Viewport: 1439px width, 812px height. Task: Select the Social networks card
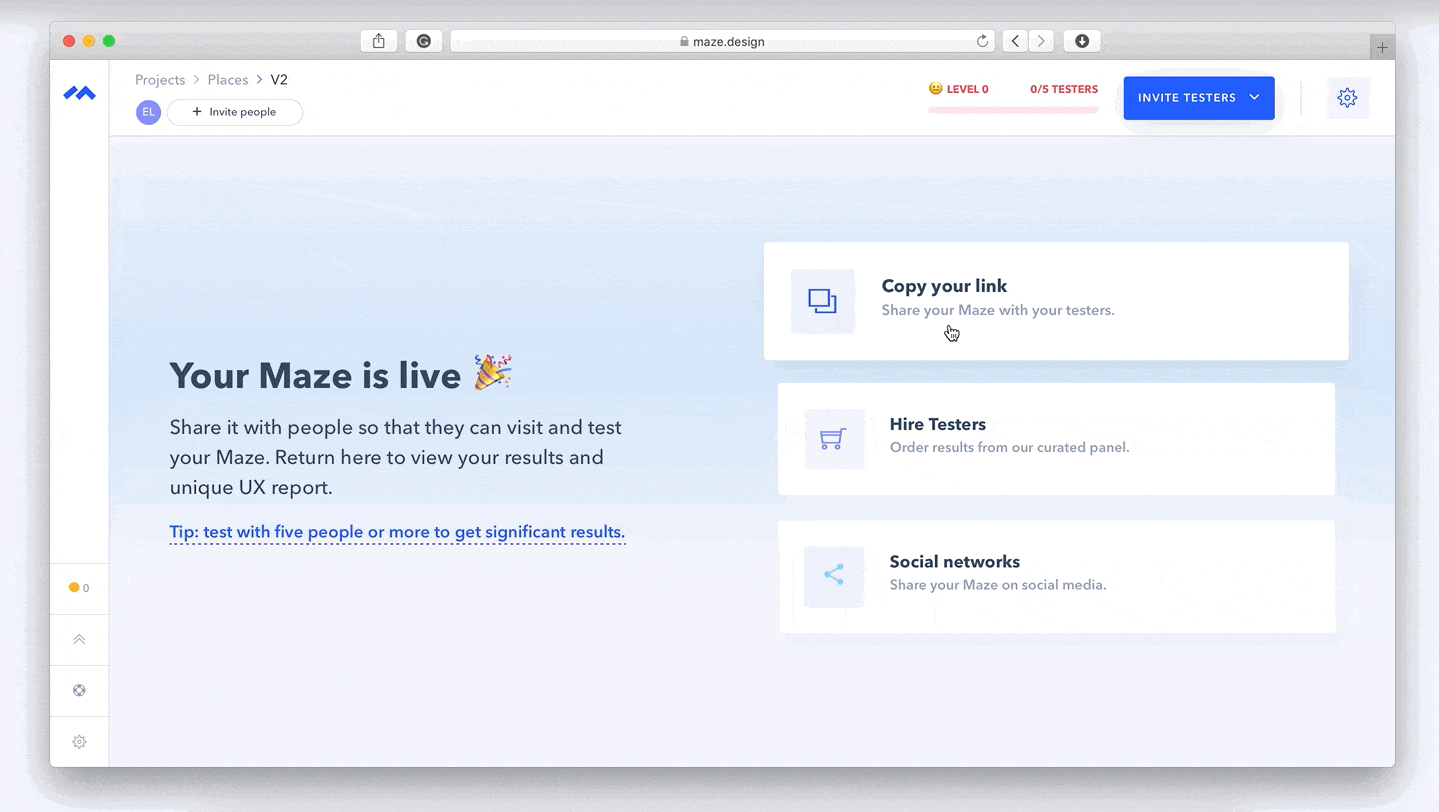(x=1056, y=576)
